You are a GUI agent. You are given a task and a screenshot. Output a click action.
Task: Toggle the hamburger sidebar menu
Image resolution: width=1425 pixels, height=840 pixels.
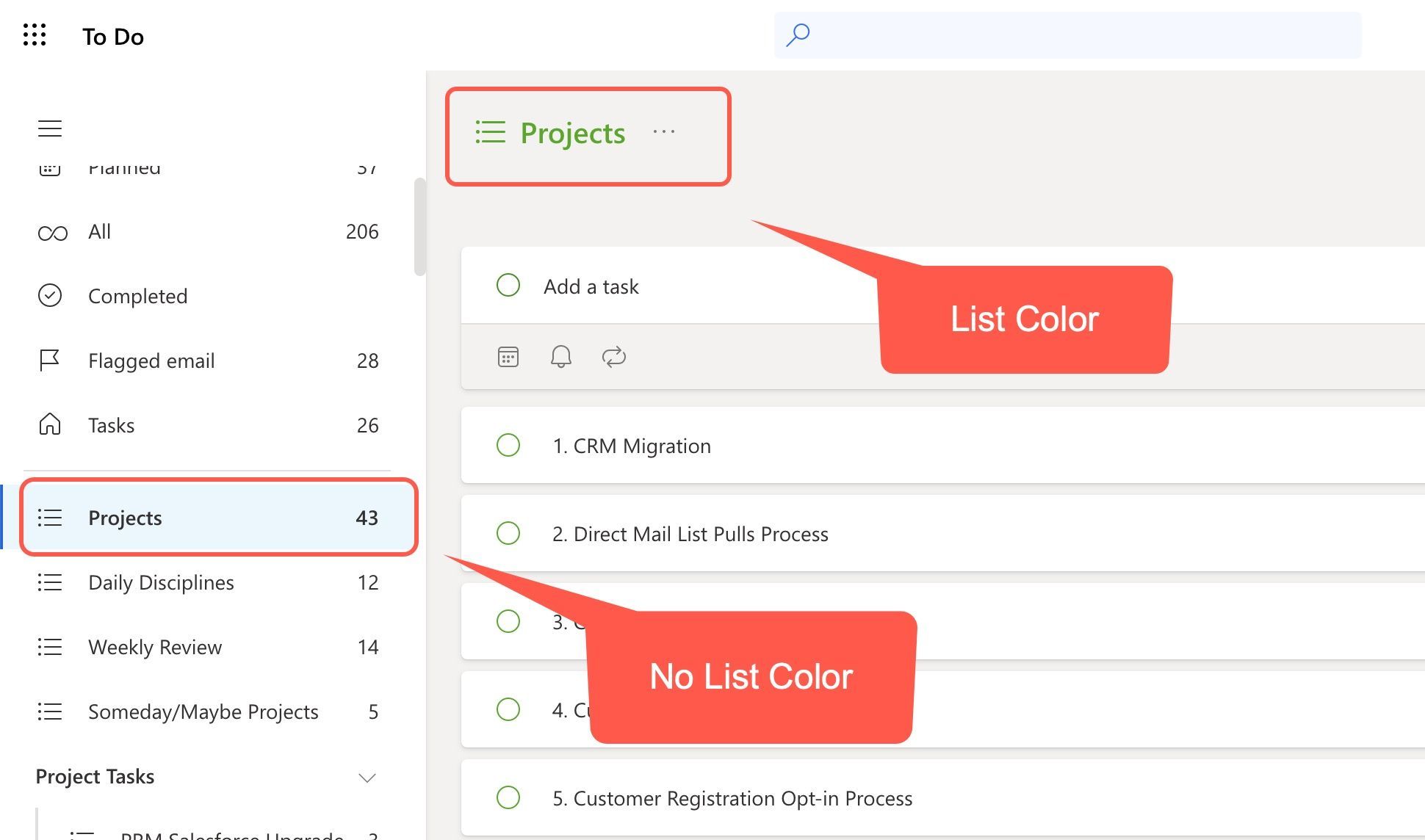50,128
